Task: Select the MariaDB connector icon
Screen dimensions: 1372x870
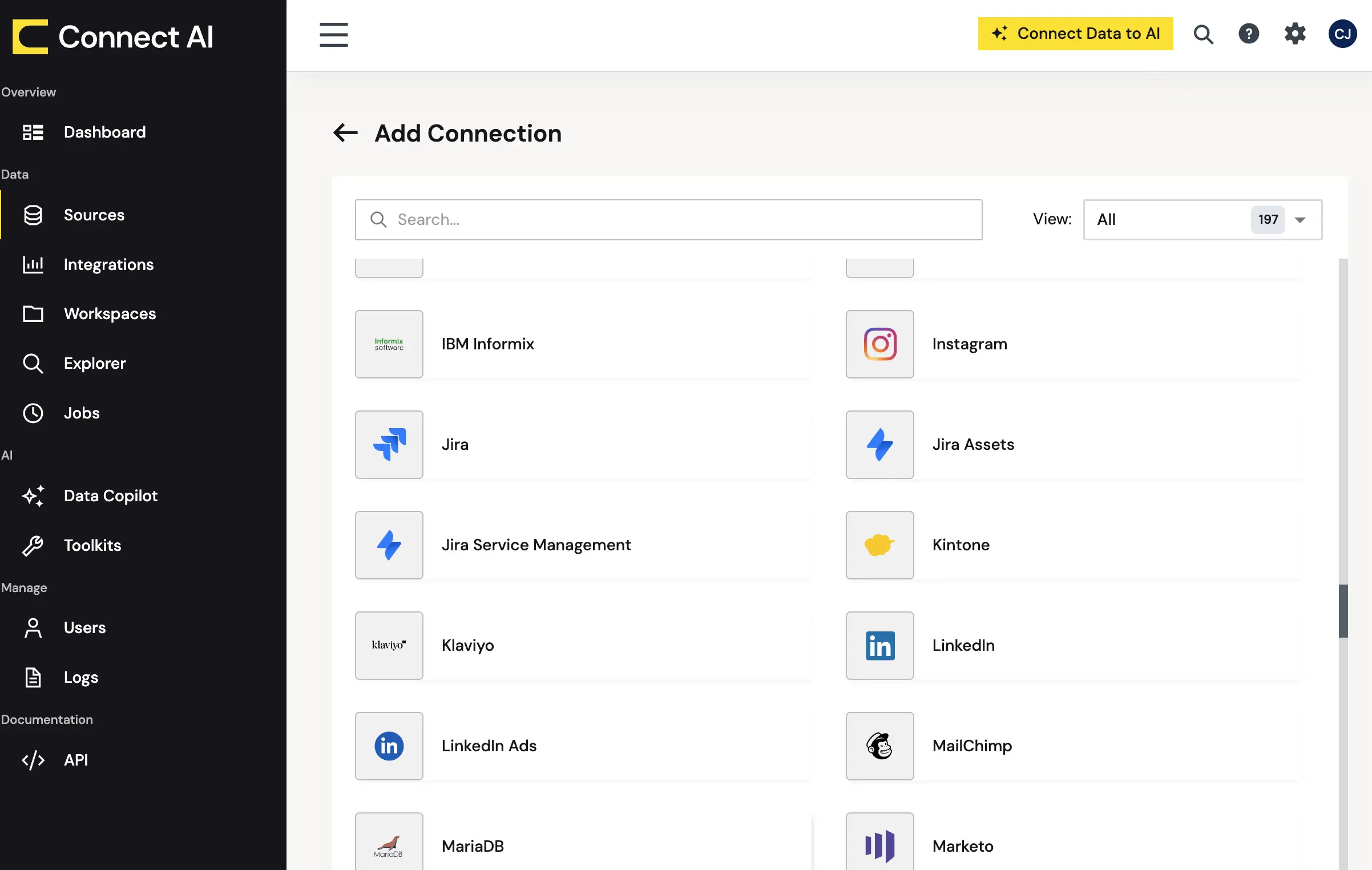Action: click(x=389, y=843)
